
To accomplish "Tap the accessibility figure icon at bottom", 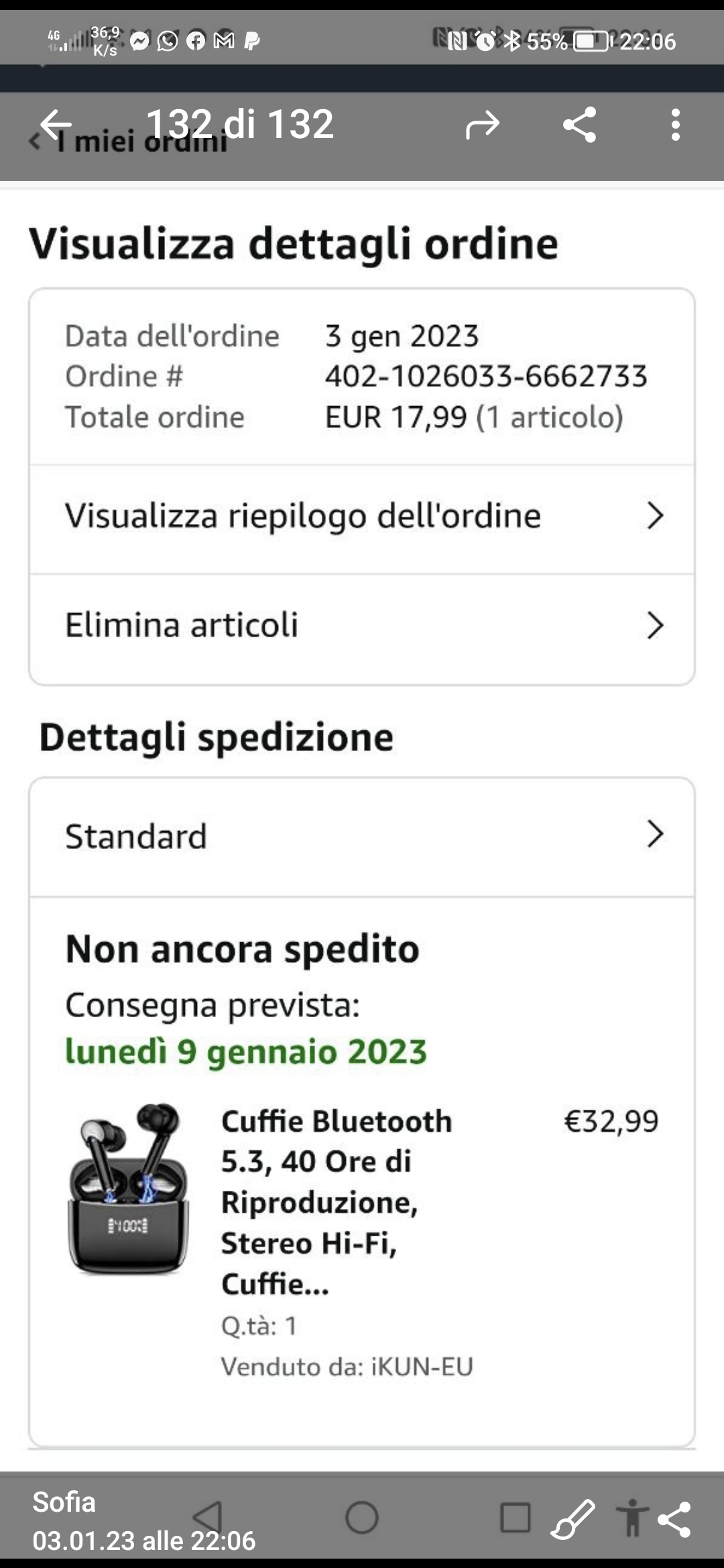I will (x=632, y=1518).
